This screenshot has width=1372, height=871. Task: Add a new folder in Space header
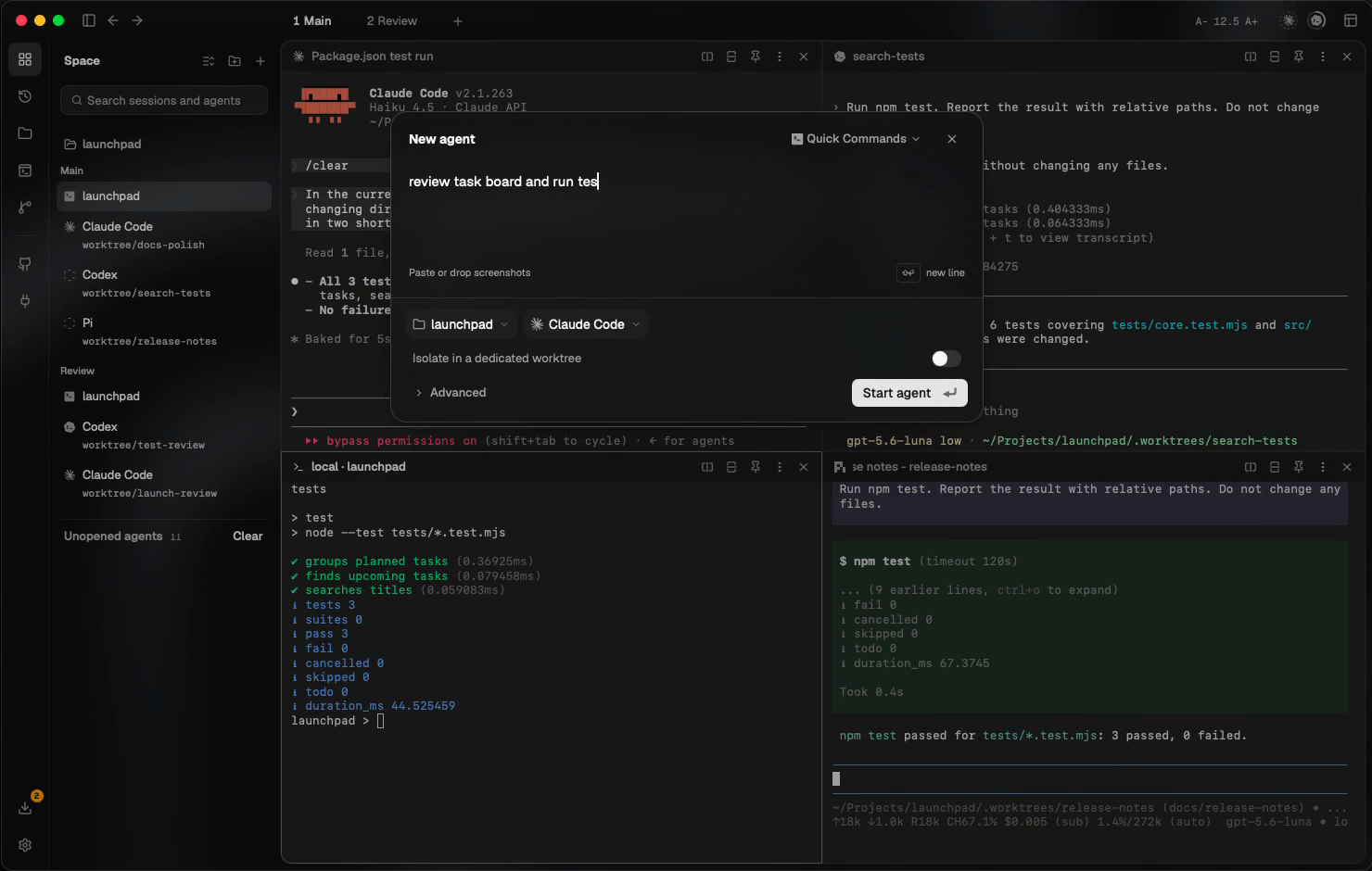point(235,61)
